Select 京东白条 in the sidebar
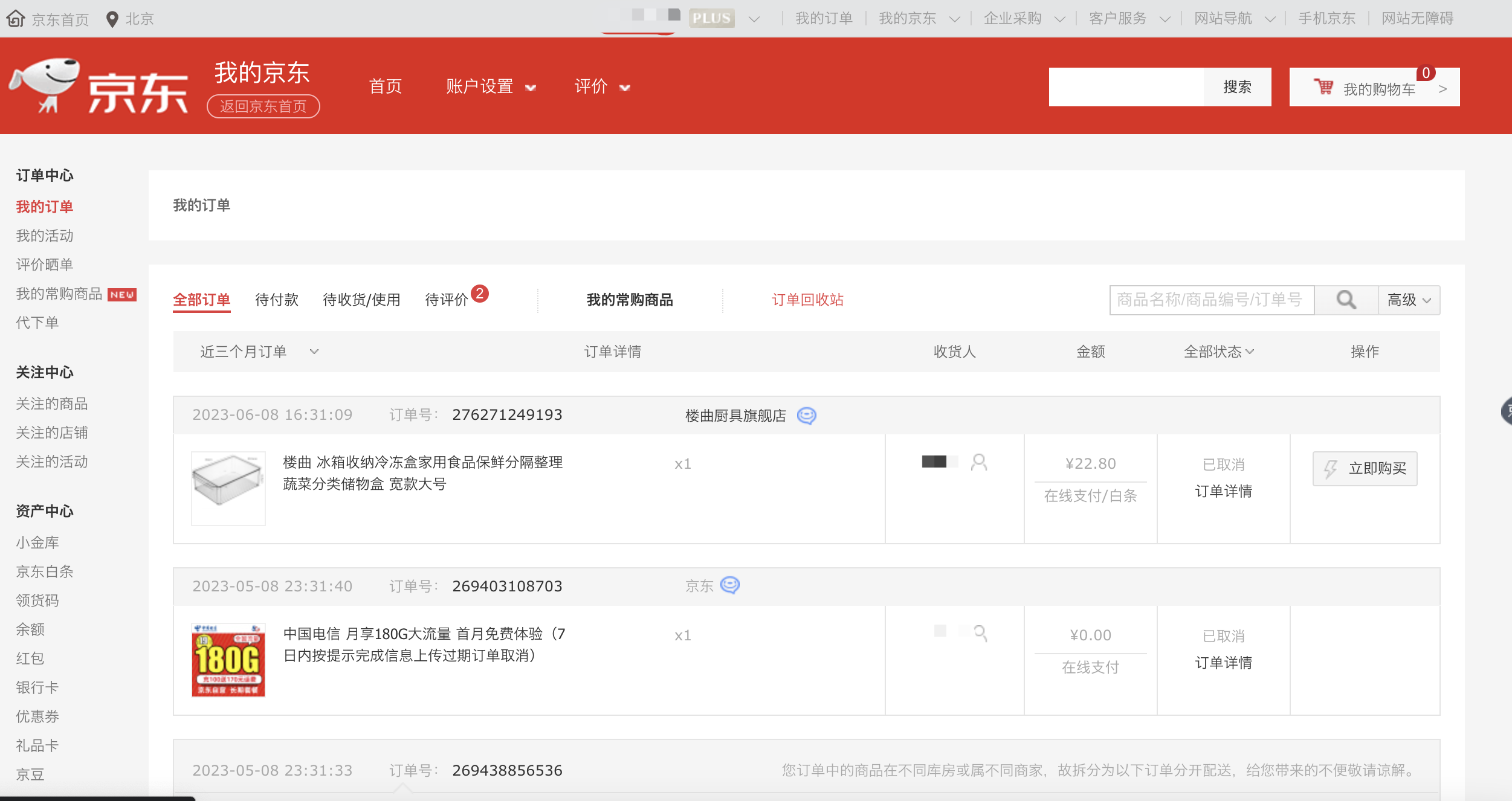The width and height of the screenshot is (1512, 801). coord(45,571)
